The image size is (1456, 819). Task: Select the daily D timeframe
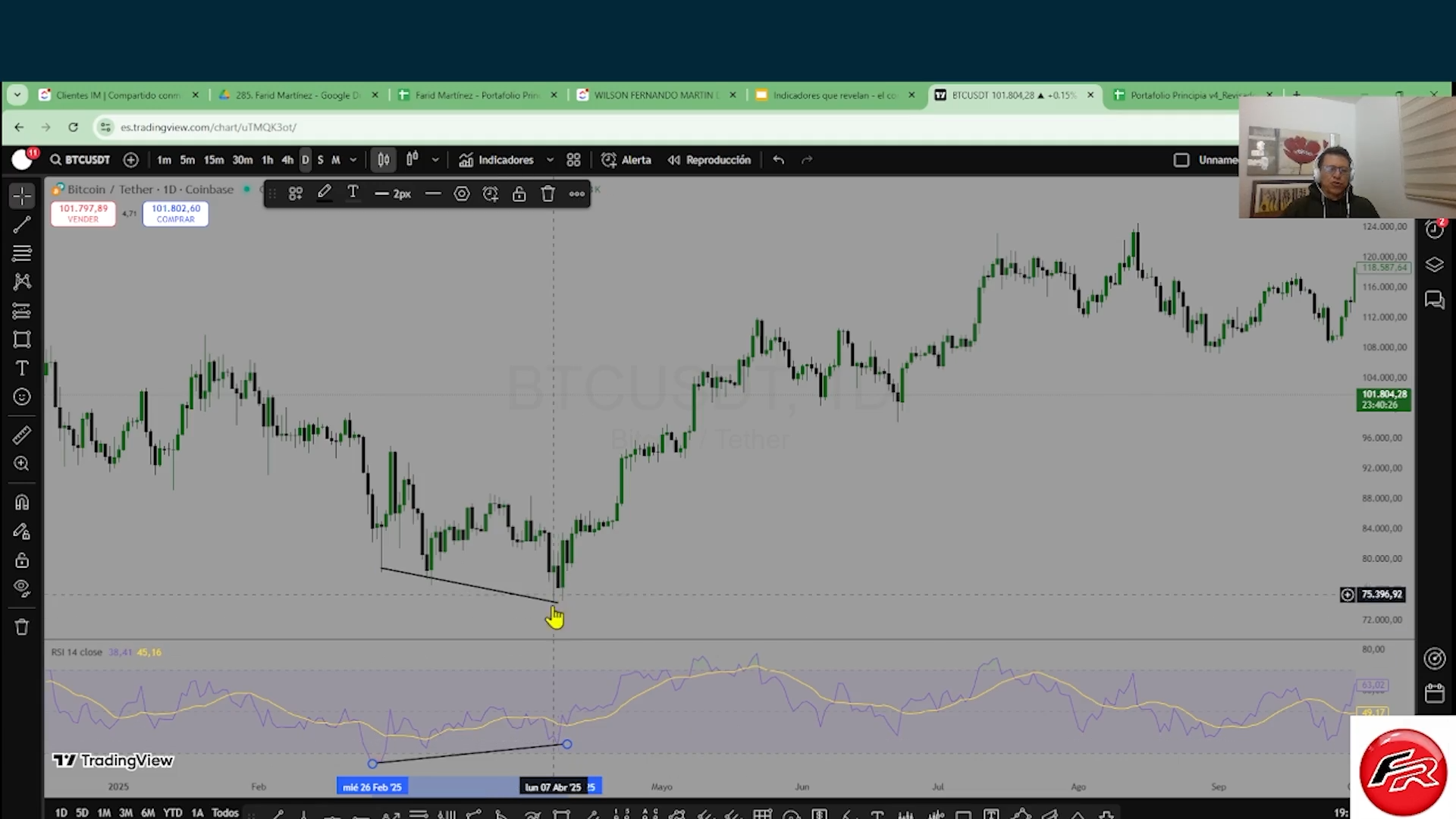[306, 160]
